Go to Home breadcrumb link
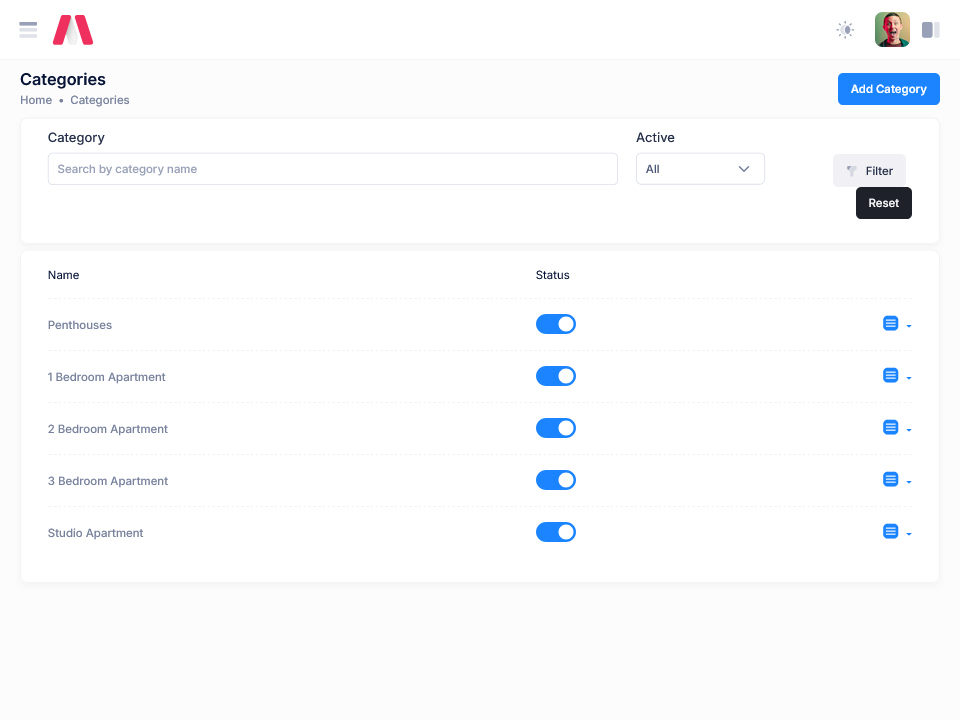 pyautogui.click(x=36, y=100)
